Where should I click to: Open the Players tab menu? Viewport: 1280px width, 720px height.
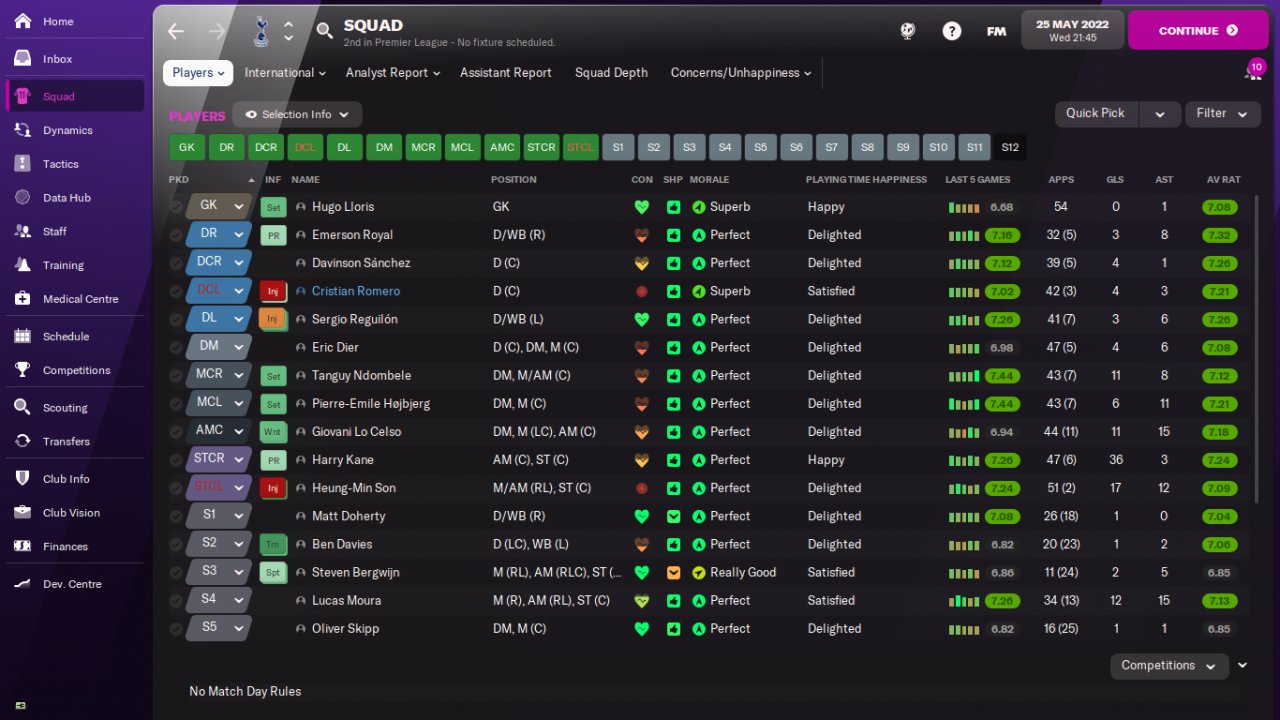tap(198, 73)
